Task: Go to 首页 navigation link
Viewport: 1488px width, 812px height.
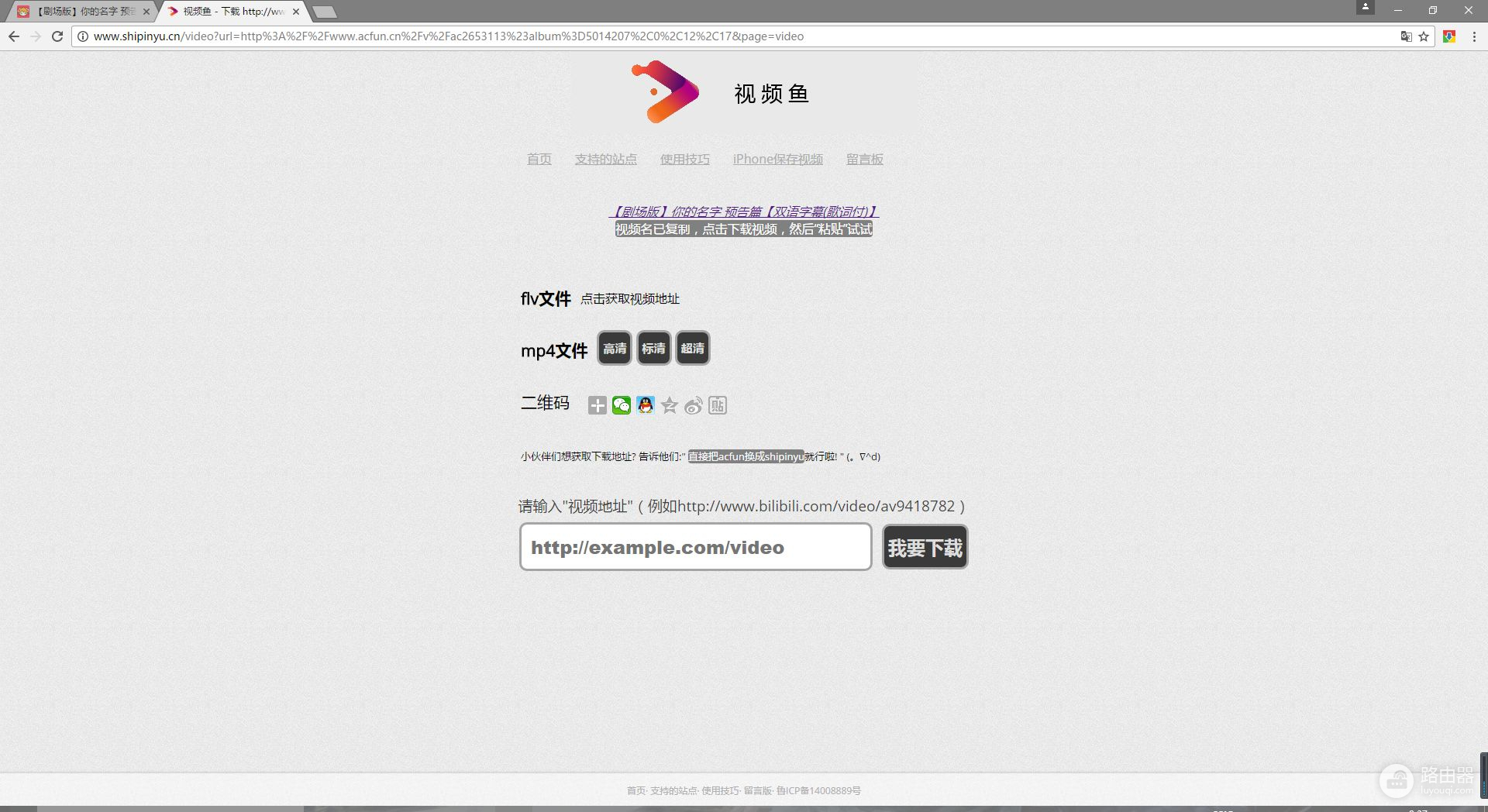Action: click(x=539, y=159)
